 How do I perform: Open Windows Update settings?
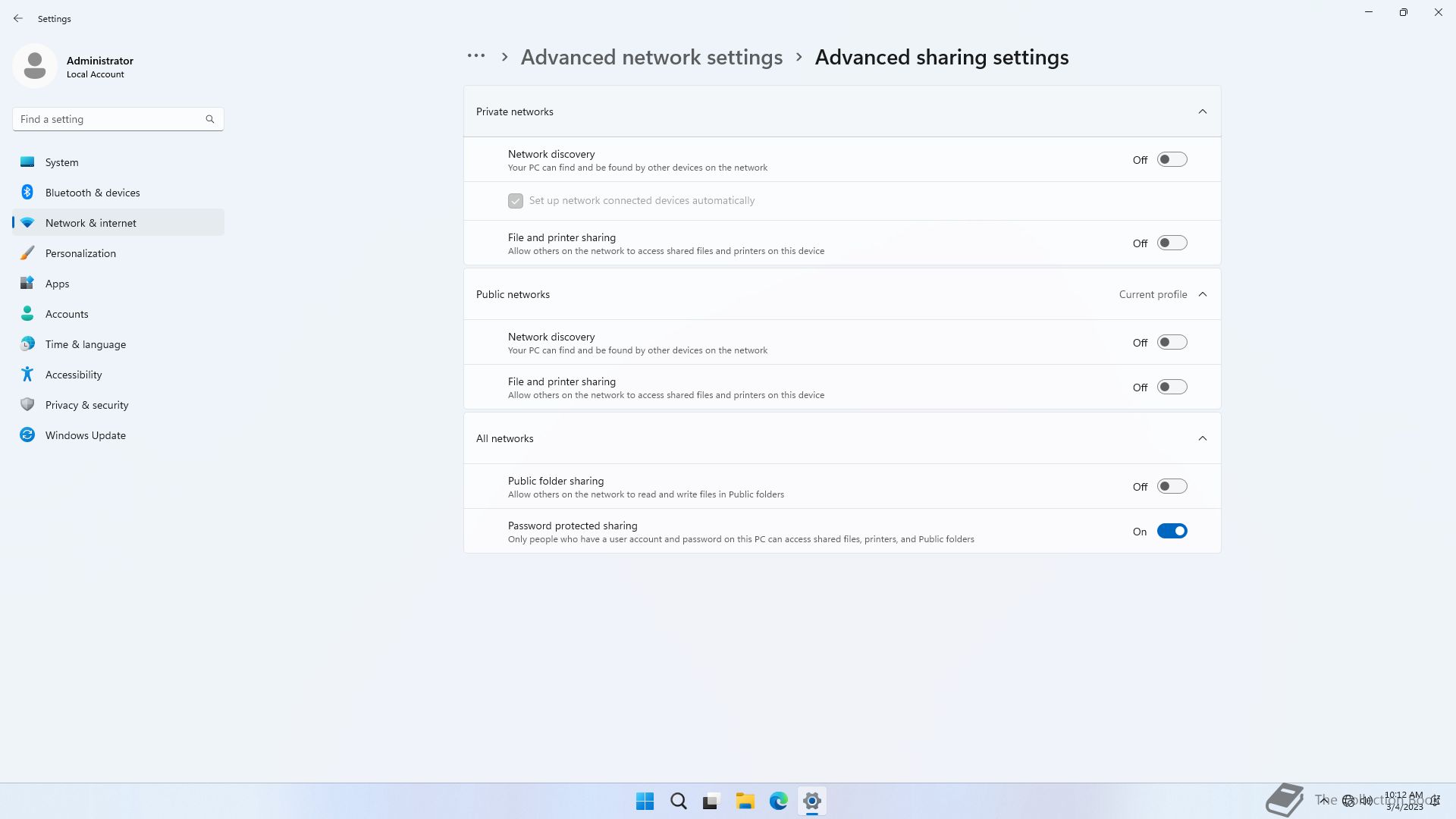click(85, 435)
